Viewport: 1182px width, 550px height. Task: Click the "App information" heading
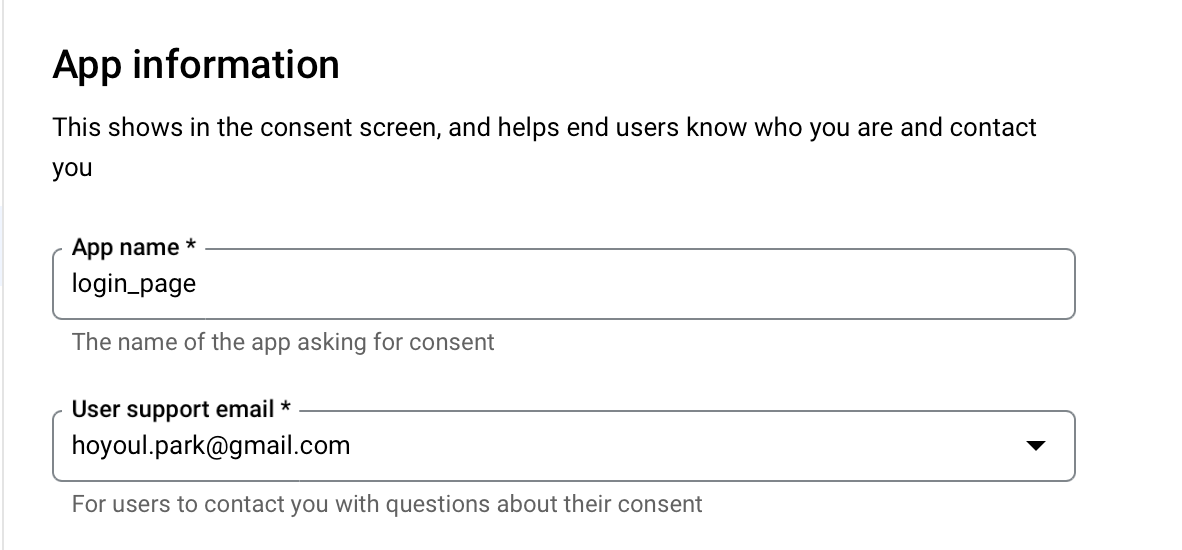[x=196, y=65]
